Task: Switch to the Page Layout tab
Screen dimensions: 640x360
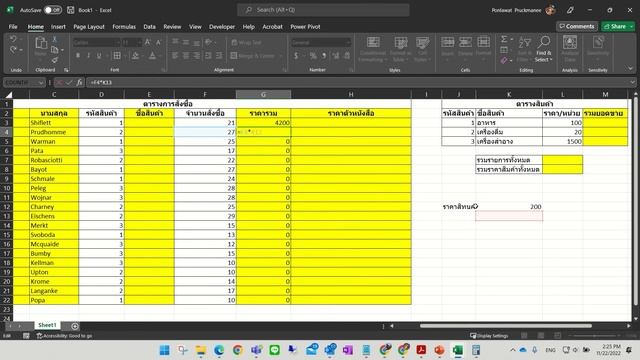Action: tap(89, 27)
